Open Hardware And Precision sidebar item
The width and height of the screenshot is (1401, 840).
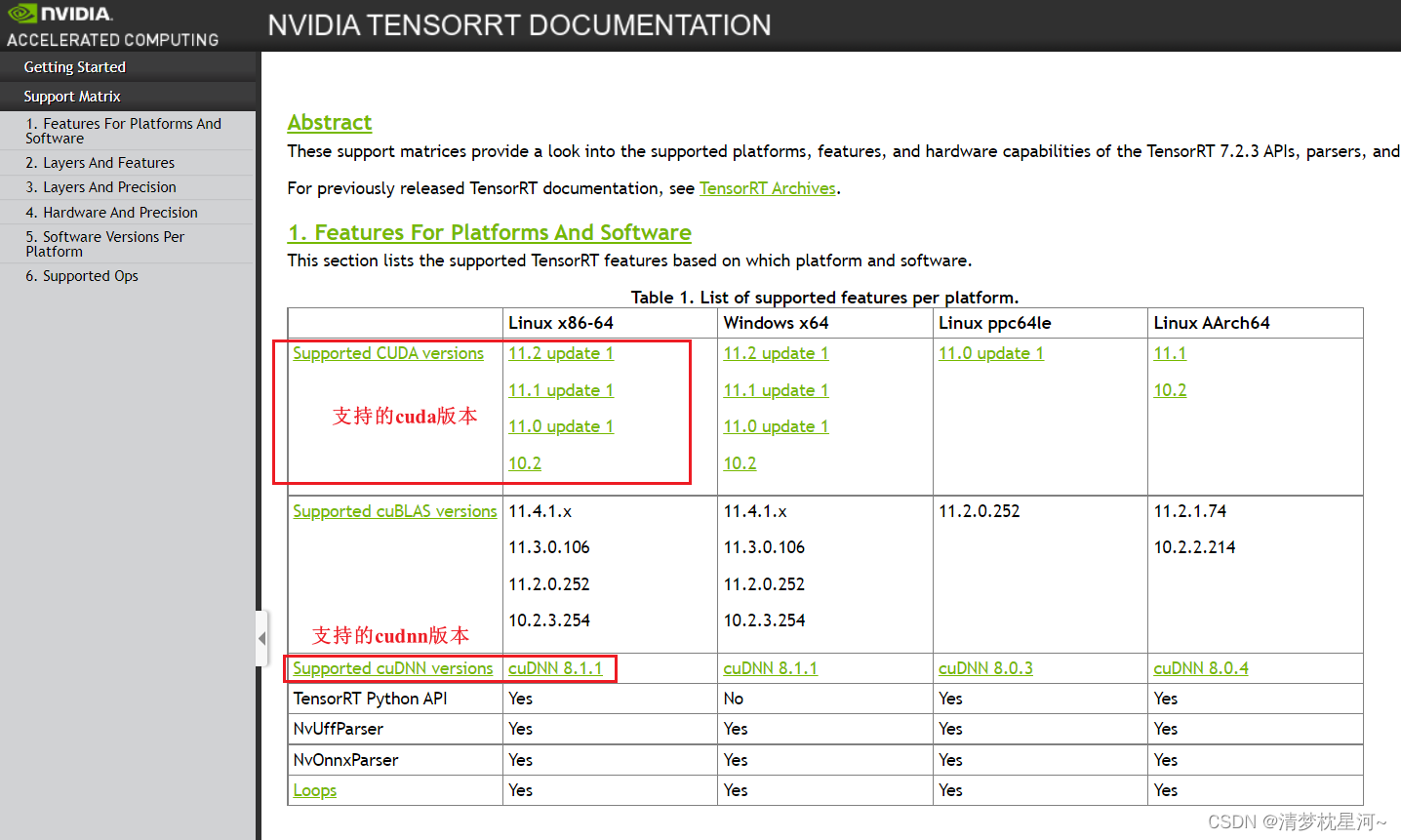click(111, 213)
